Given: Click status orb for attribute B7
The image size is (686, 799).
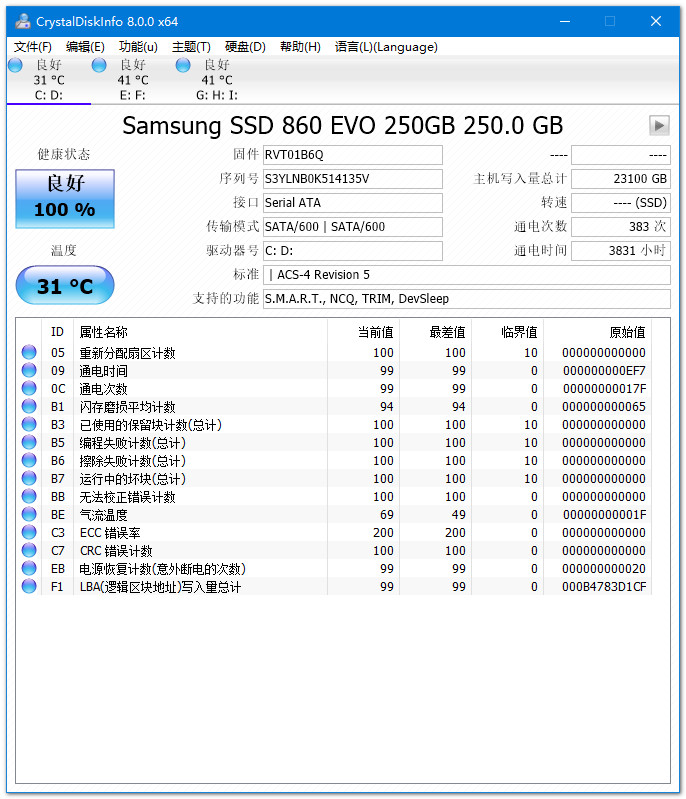Looking at the screenshot, I should pos(29,478).
